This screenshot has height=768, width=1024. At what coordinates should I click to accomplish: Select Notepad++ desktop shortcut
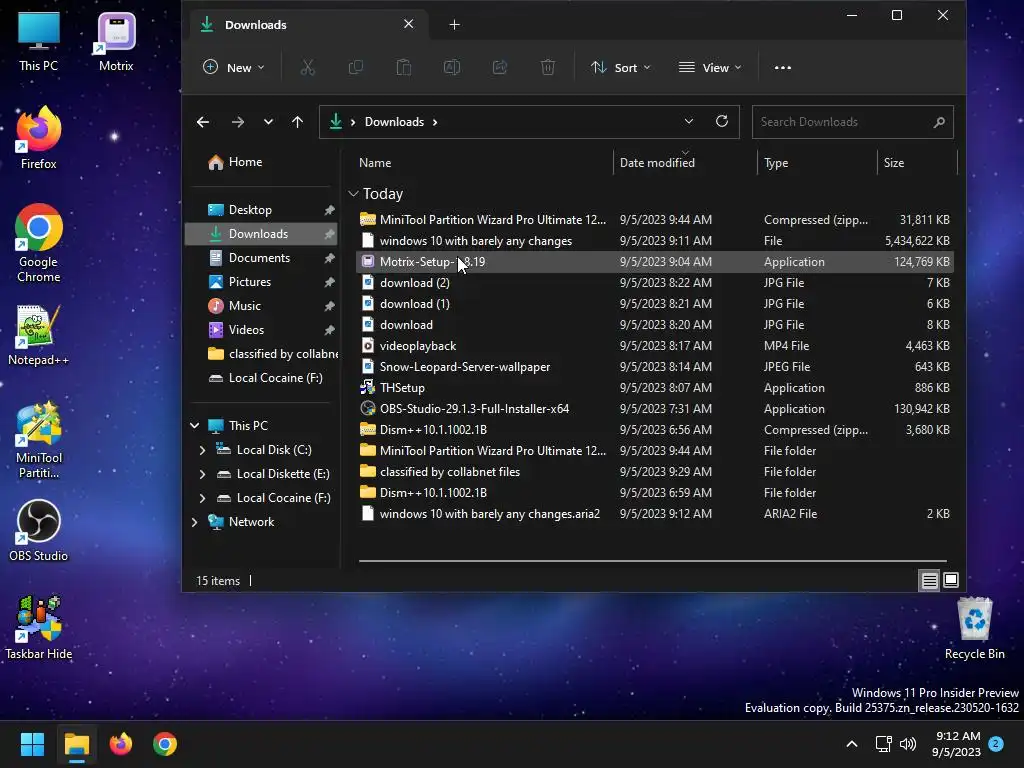(x=39, y=334)
